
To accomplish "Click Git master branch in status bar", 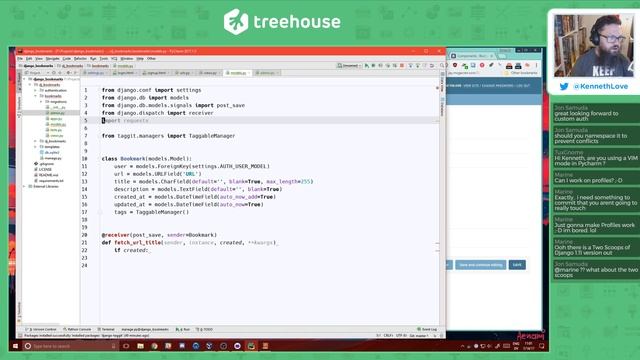I will pyautogui.click(x=418, y=336).
